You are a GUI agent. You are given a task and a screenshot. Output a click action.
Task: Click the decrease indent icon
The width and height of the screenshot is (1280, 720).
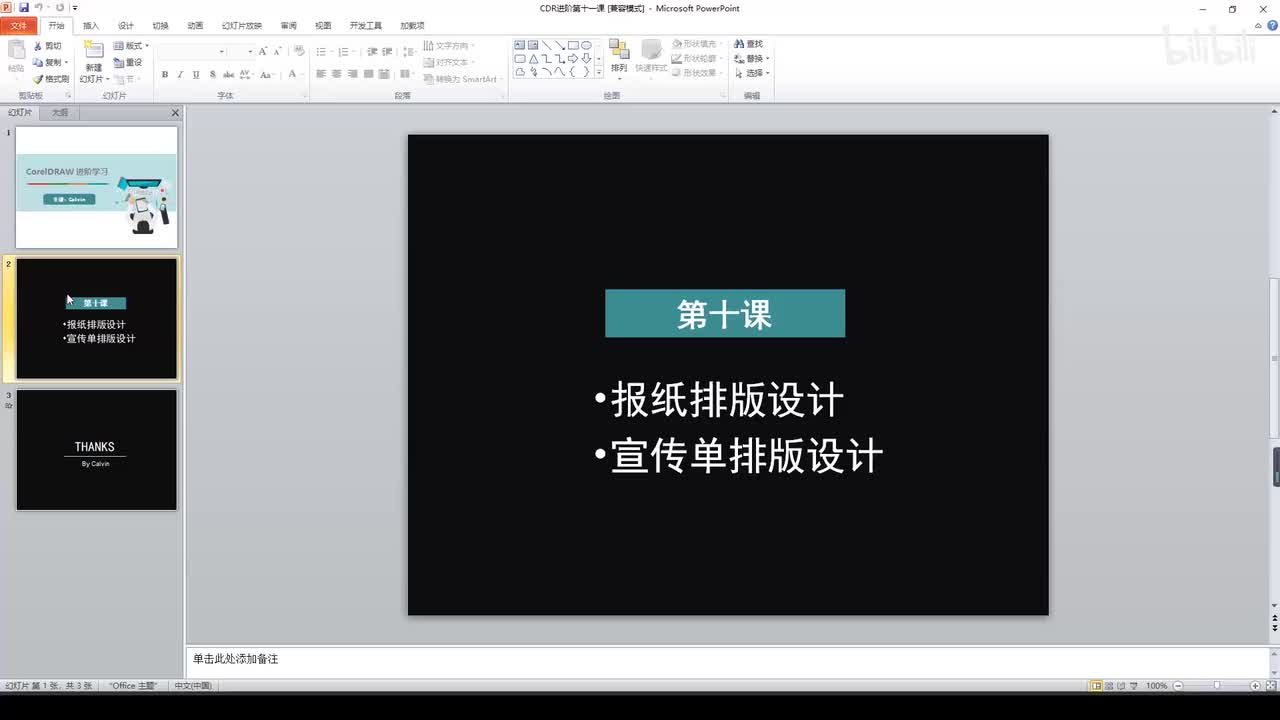[372, 51]
